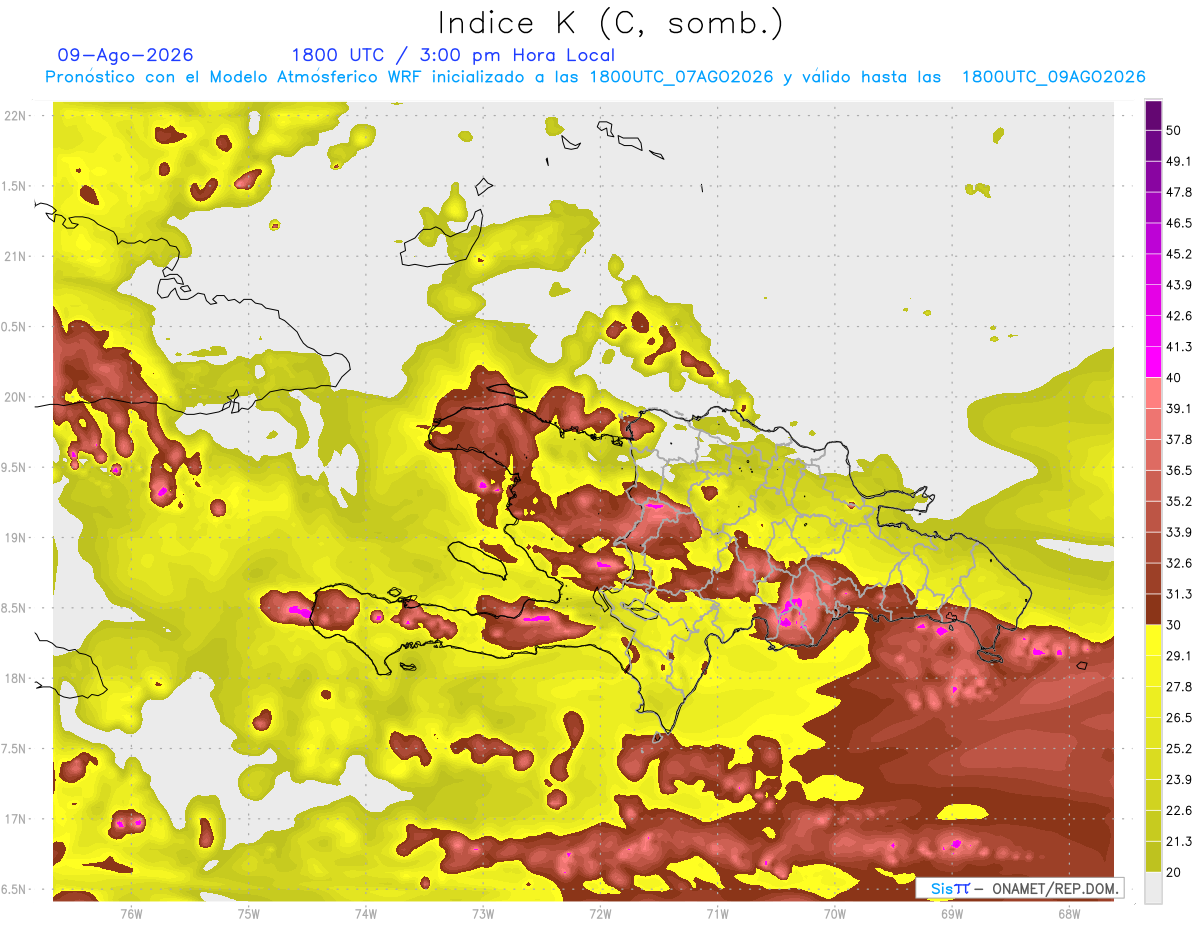The width and height of the screenshot is (1200, 927).
Task: Click the '74W' longitude axis label
Action: [366, 914]
